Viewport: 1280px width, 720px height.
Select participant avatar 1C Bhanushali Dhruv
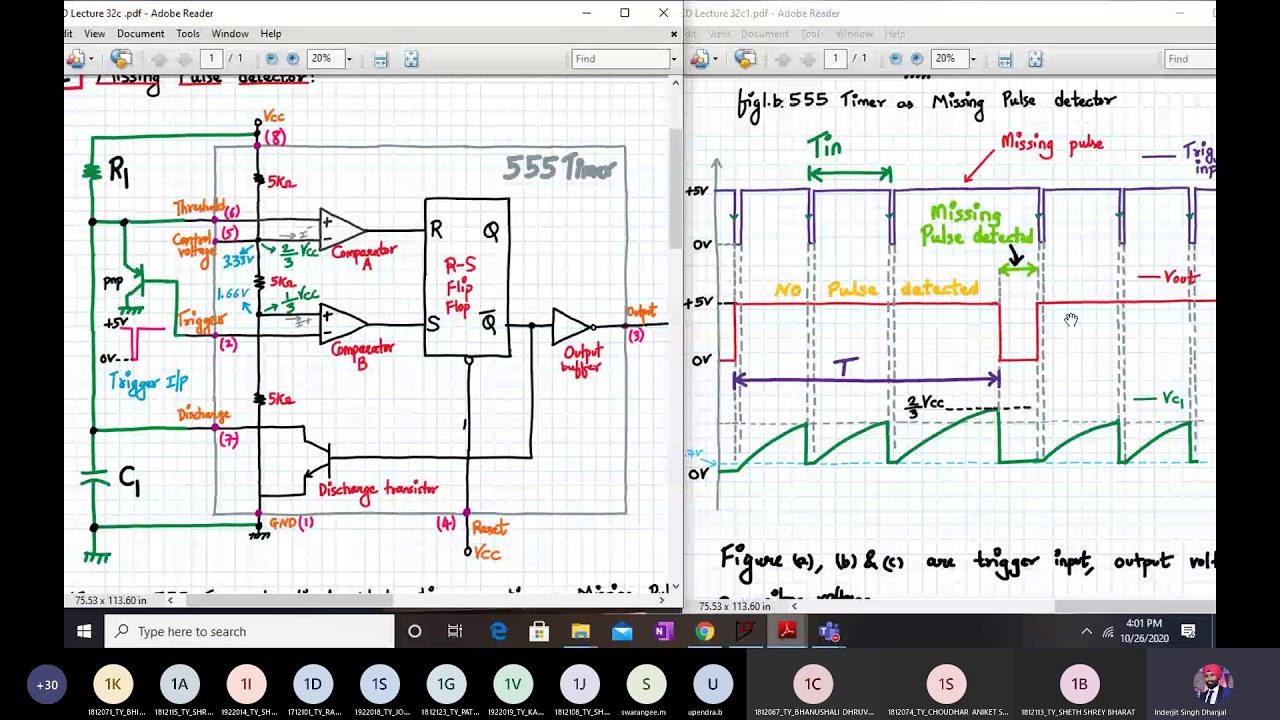[813, 685]
